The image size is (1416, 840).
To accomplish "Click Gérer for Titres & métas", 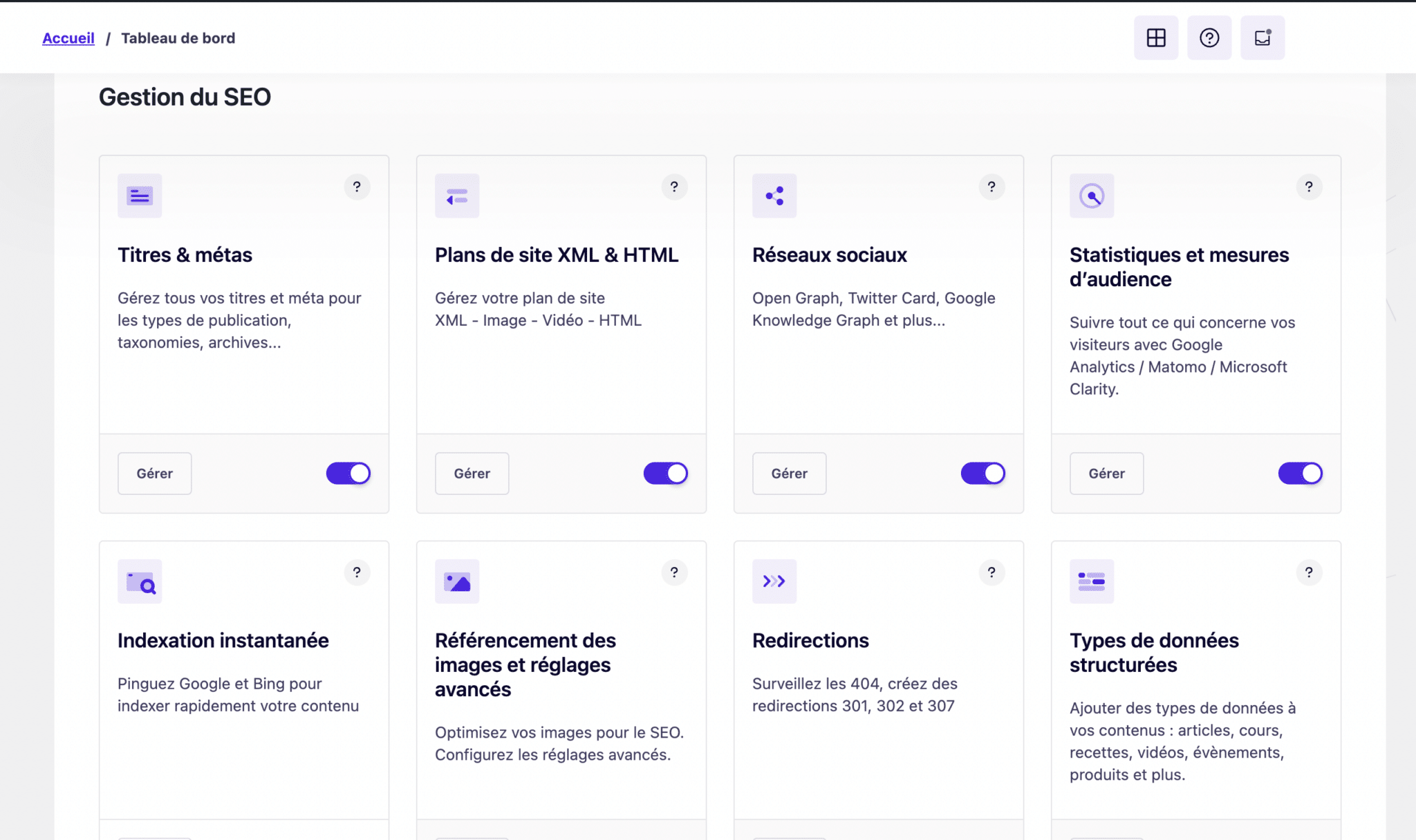I will (154, 473).
